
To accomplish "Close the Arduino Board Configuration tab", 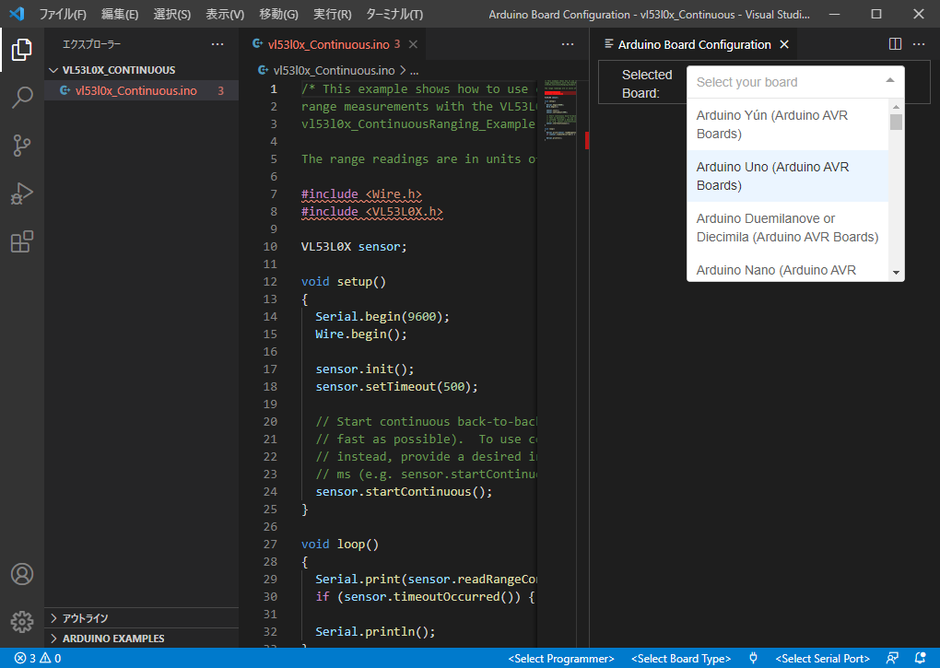I will pyautogui.click(x=784, y=44).
